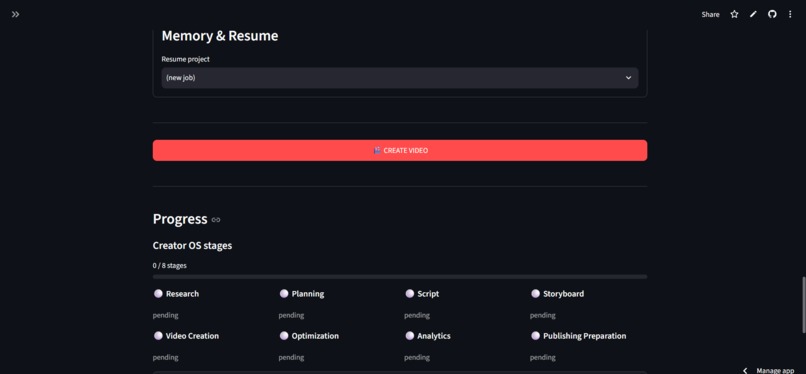This screenshot has height=374, width=806.
Task: Click pending status under Publishing Preparation
Action: (543, 358)
